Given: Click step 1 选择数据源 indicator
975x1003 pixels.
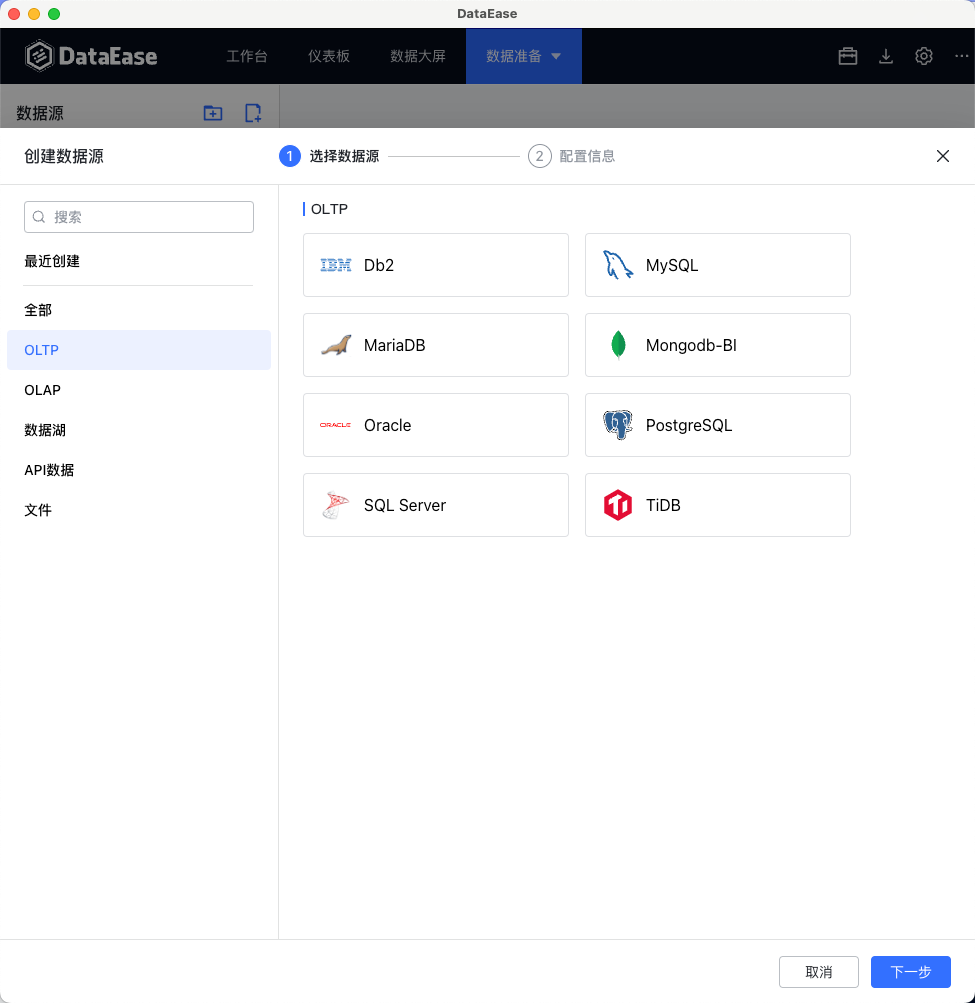Looking at the screenshot, I should 329,156.
